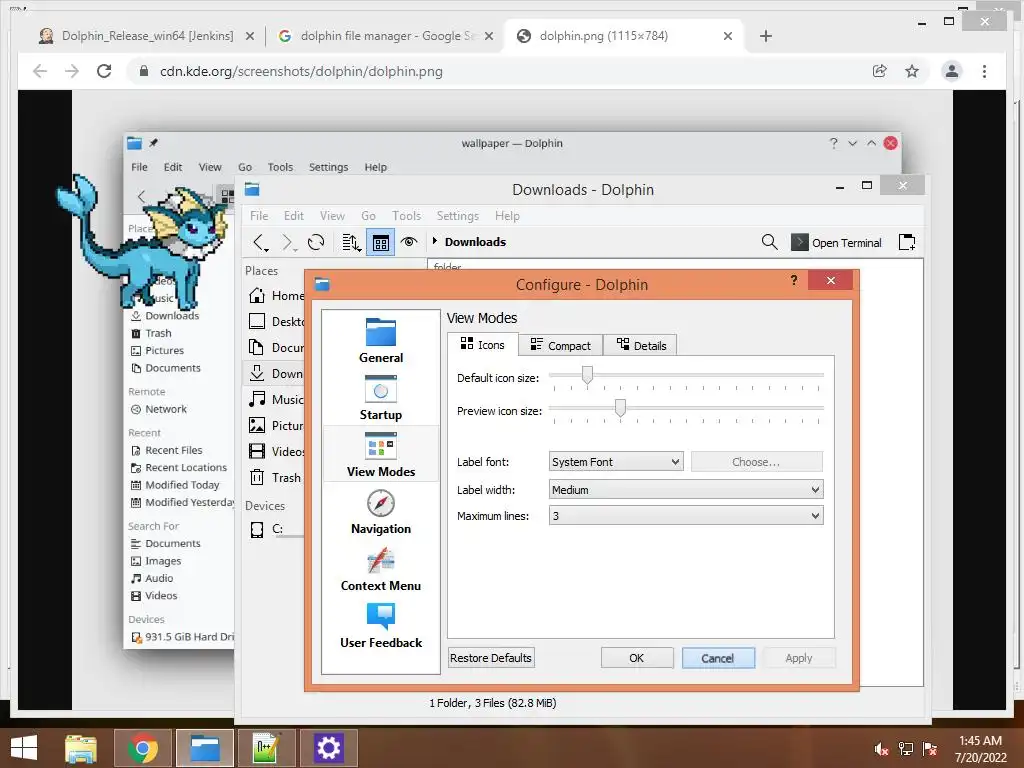
Task: Open Settings menu in wallpaper Dolphin window
Action: pyautogui.click(x=328, y=167)
